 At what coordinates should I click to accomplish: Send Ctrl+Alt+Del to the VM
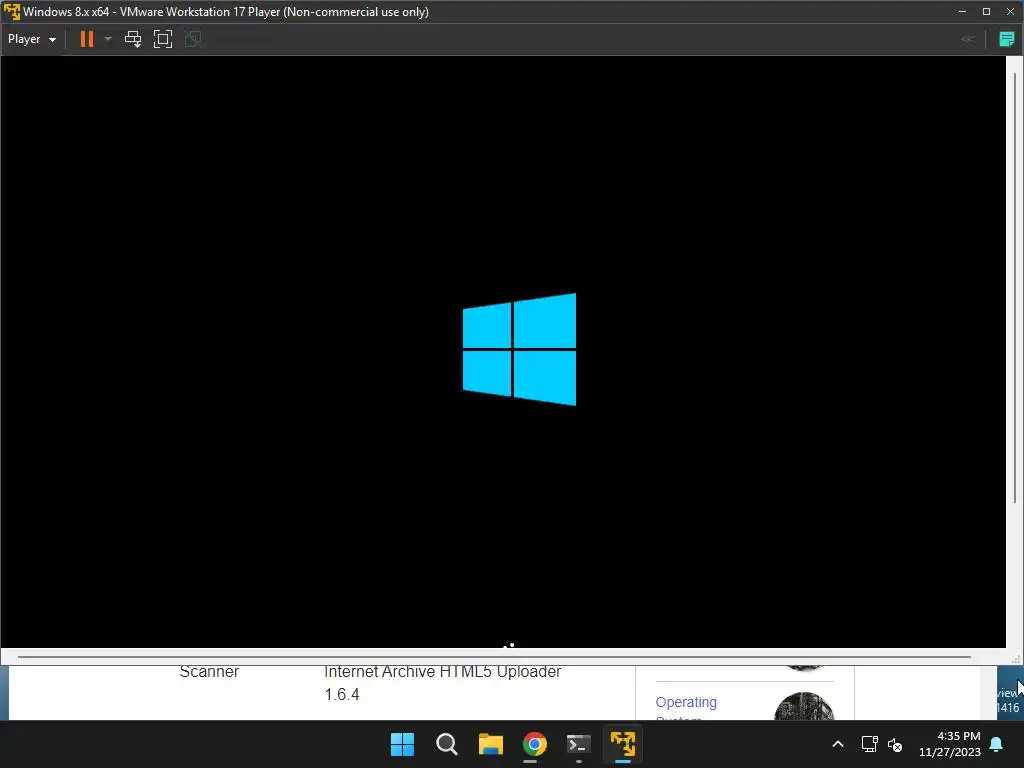click(133, 39)
